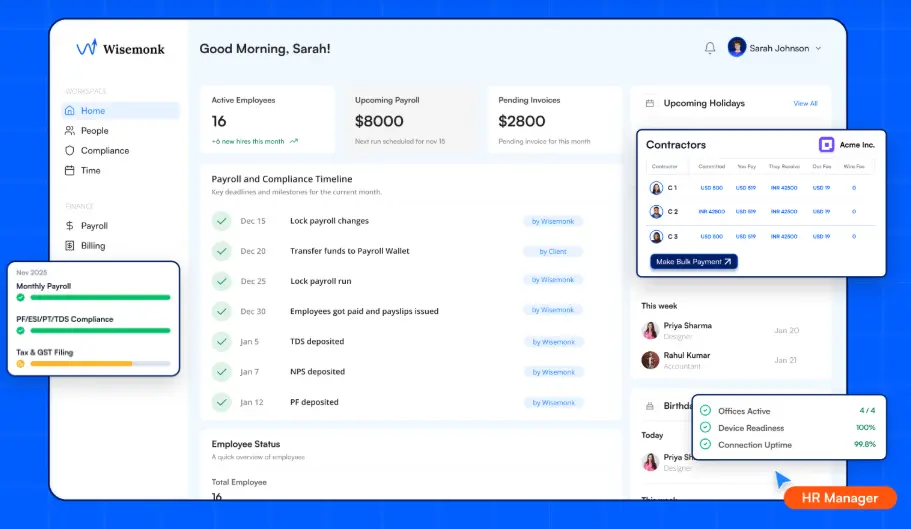The image size is (911, 529).
Task: Click Priya's avatar under Today
Action: click(650, 462)
